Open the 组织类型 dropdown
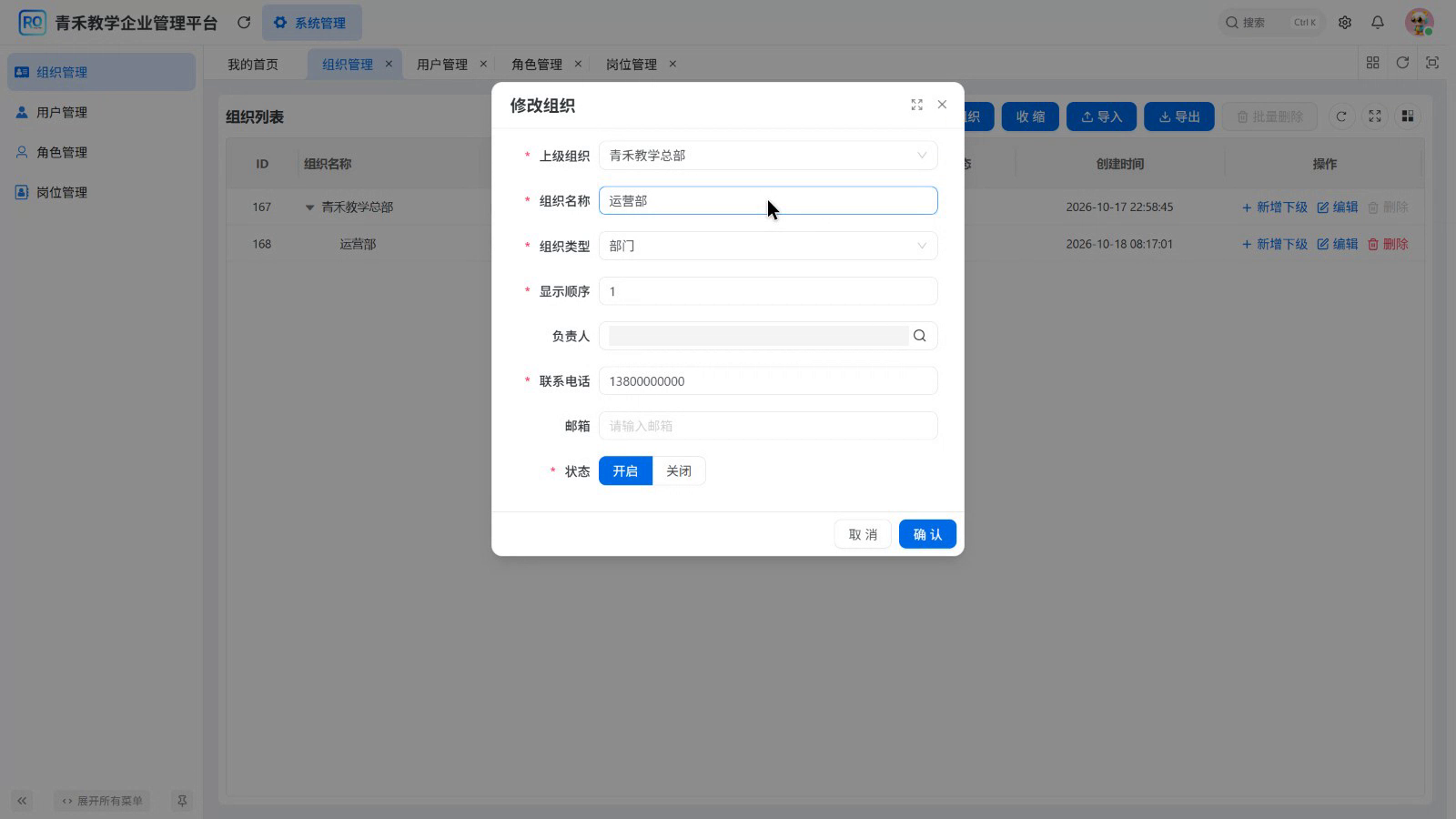 click(x=768, y=246)
